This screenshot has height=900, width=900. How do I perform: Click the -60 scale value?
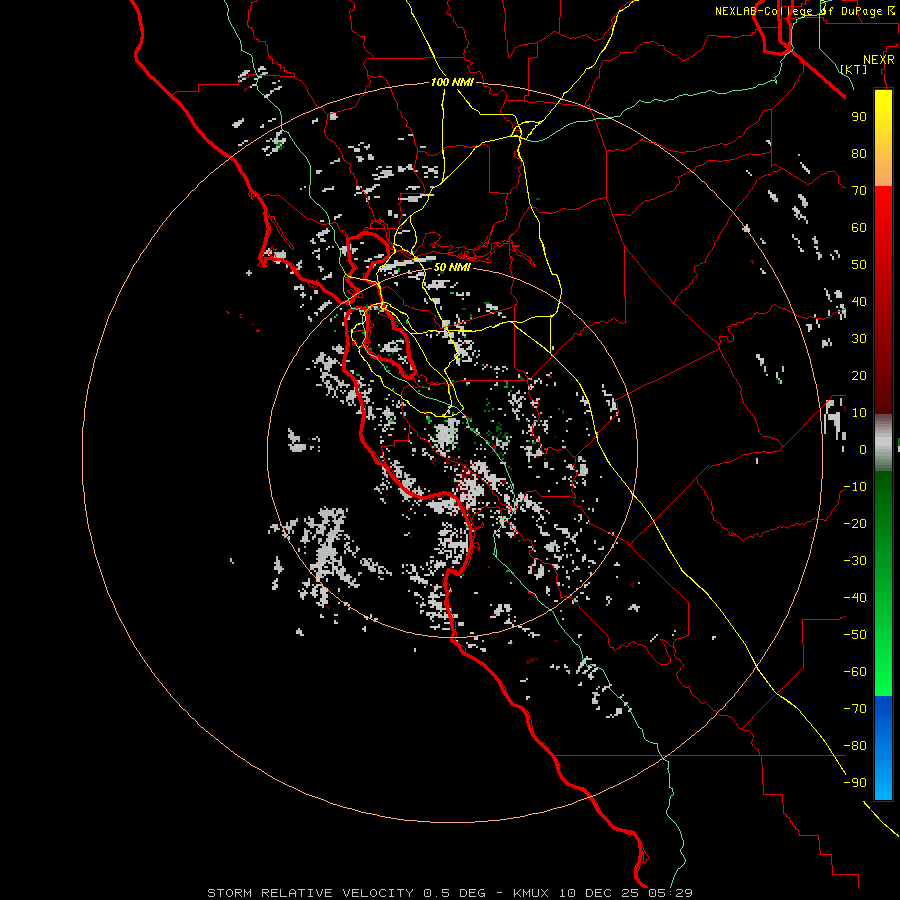(855, 672)
